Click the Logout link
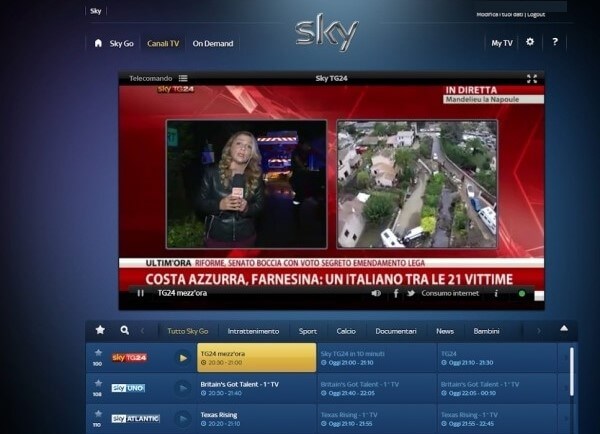This screenshot has width=600, height=434. click(536, 15)
